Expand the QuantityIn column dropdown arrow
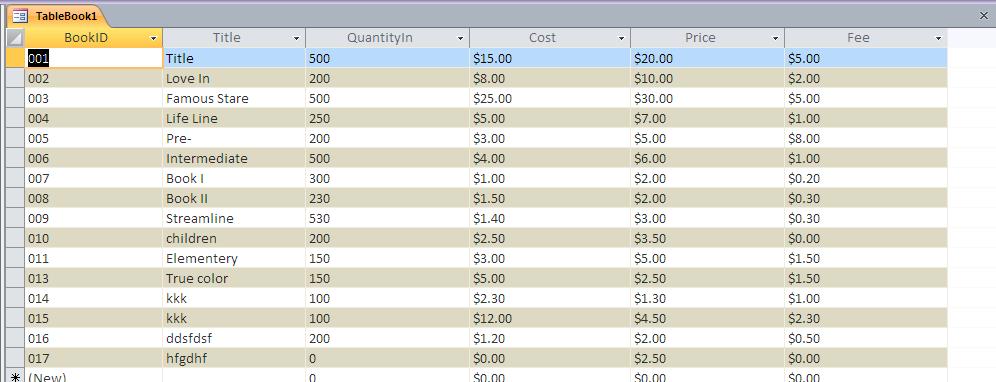Screen dimensions: 996x382 click(460, 39)
